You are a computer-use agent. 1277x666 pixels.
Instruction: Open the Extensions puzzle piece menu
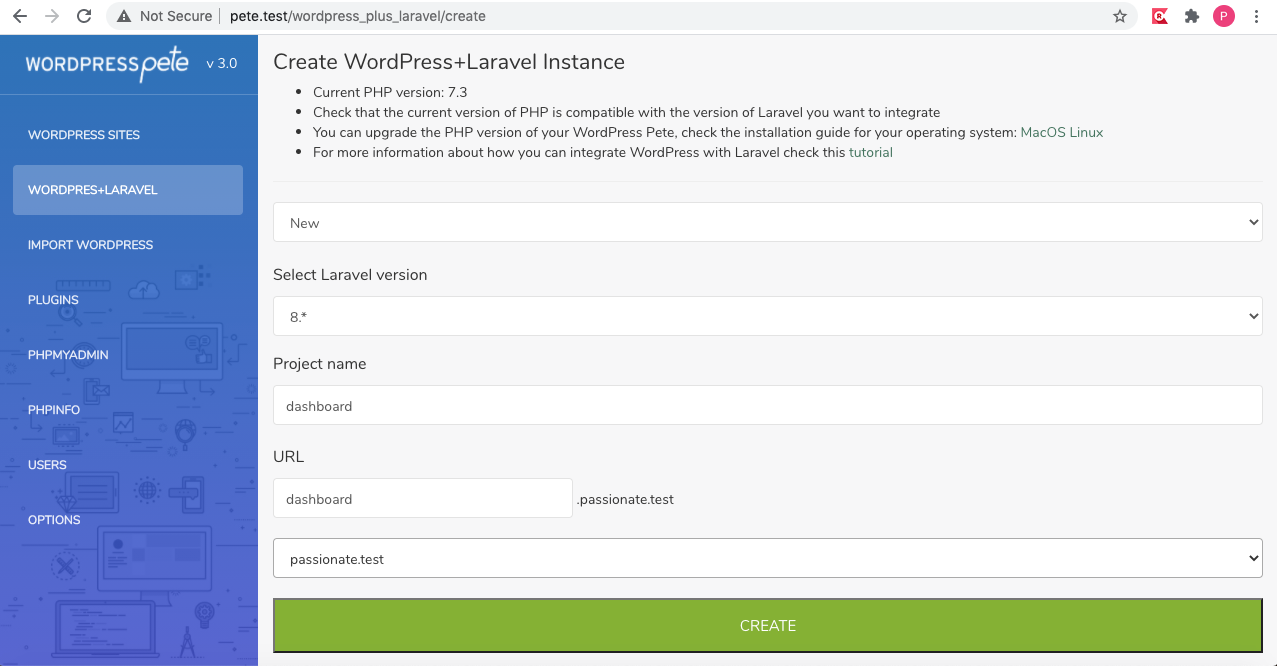tap(1191, 16)
